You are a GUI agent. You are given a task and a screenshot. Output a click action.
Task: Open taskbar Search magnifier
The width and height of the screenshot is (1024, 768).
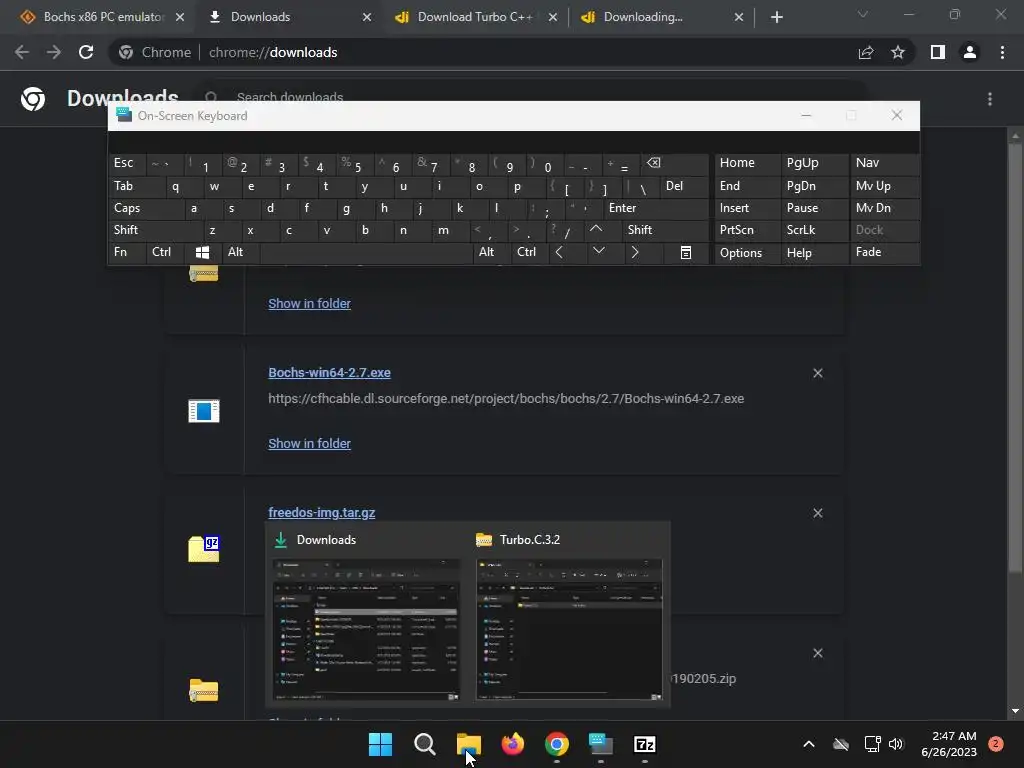(x=424, y=744)
